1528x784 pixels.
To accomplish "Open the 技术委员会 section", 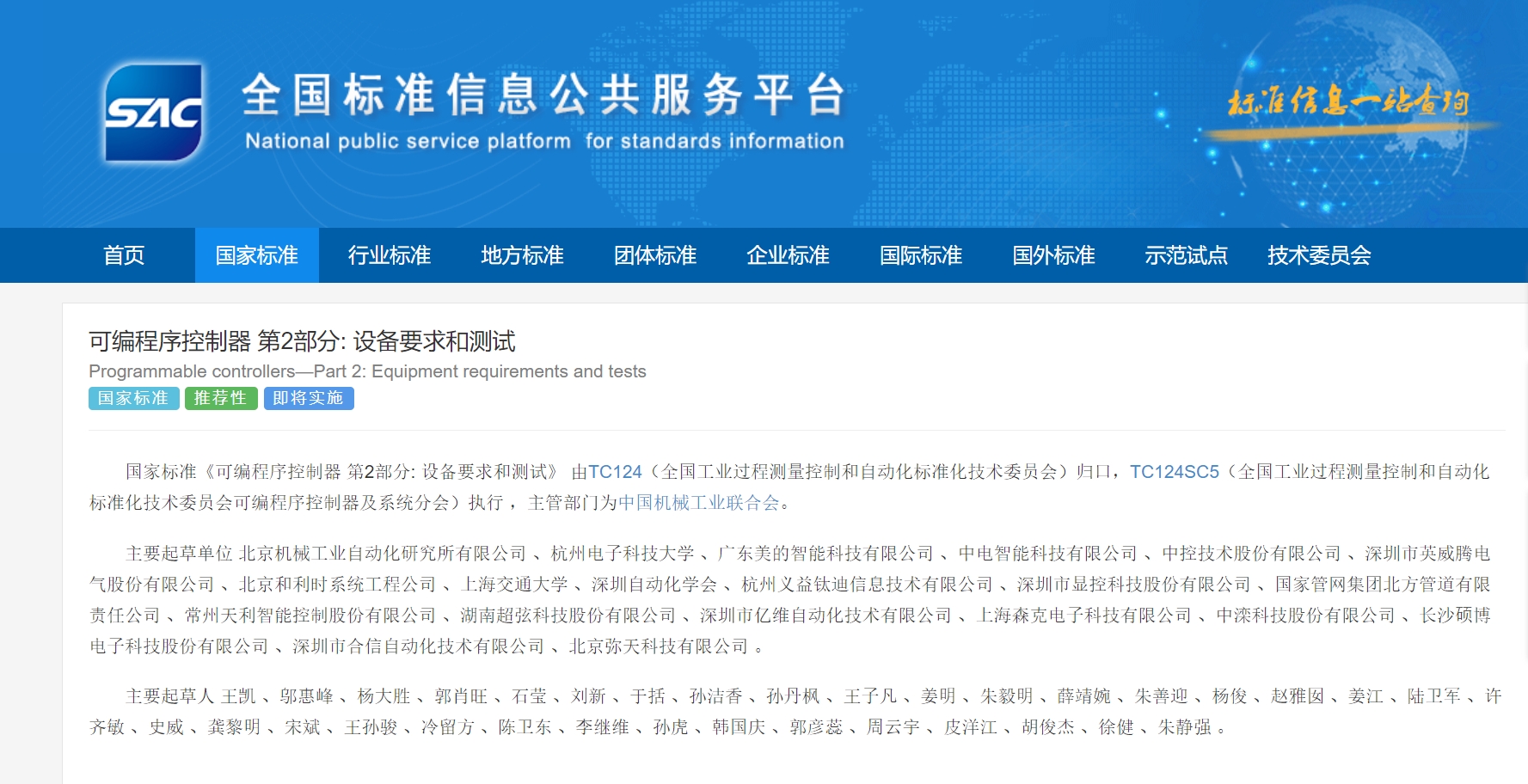I will [x=1318, y=254].
